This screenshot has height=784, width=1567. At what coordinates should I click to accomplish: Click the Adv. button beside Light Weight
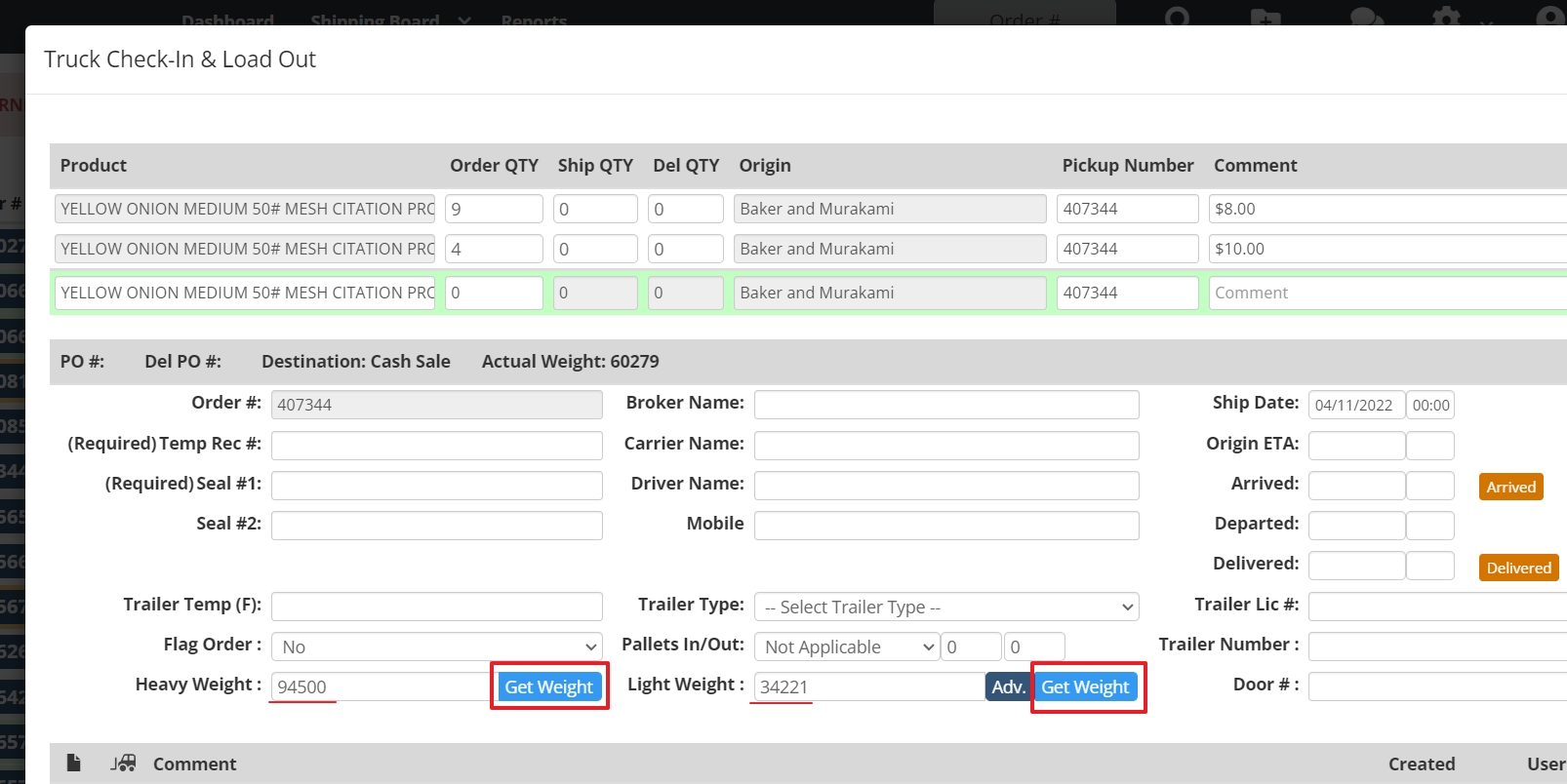(x=1008, y=686)
